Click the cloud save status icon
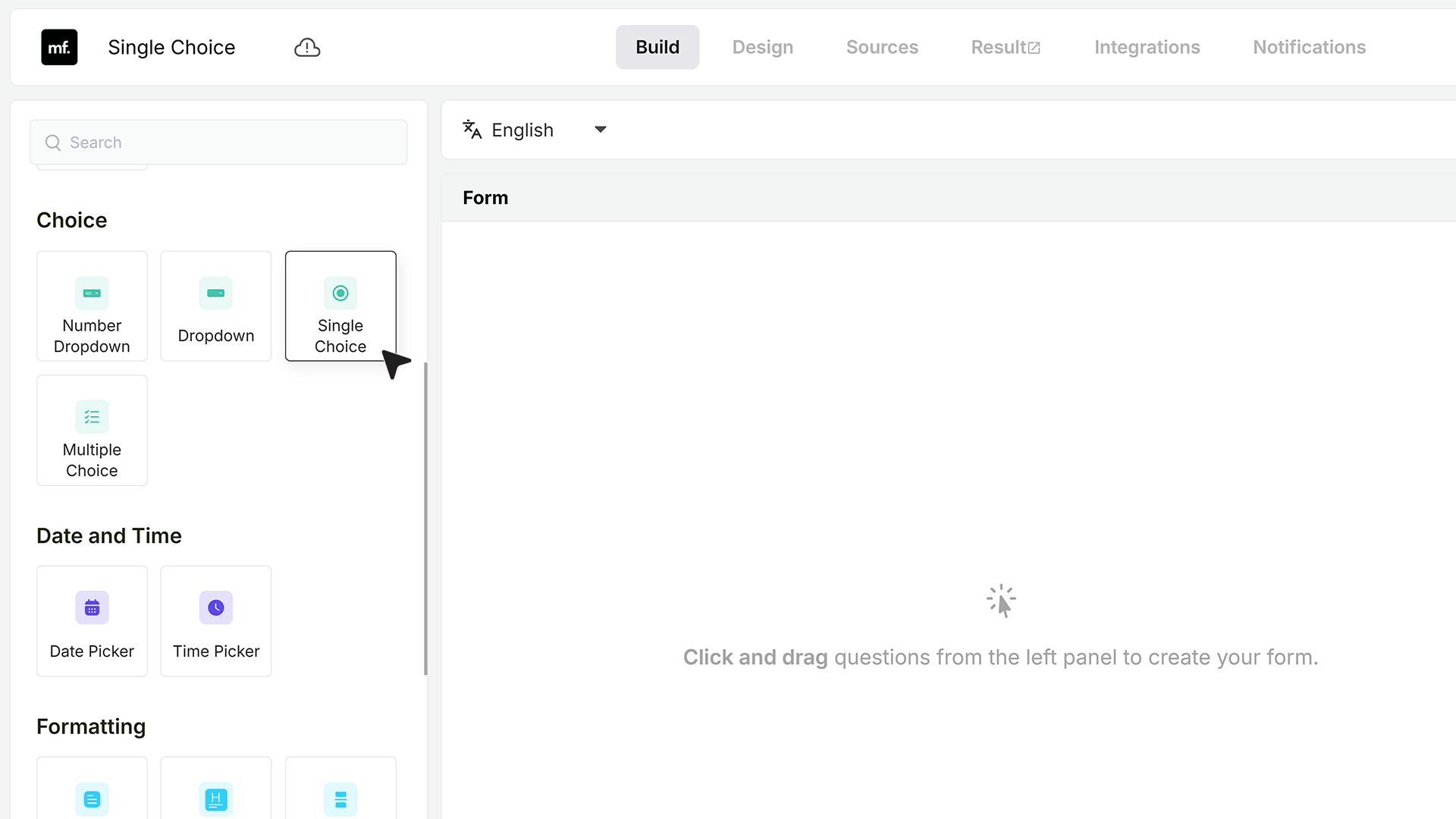The image size is (1456, 819). click(x=307, y=47)
